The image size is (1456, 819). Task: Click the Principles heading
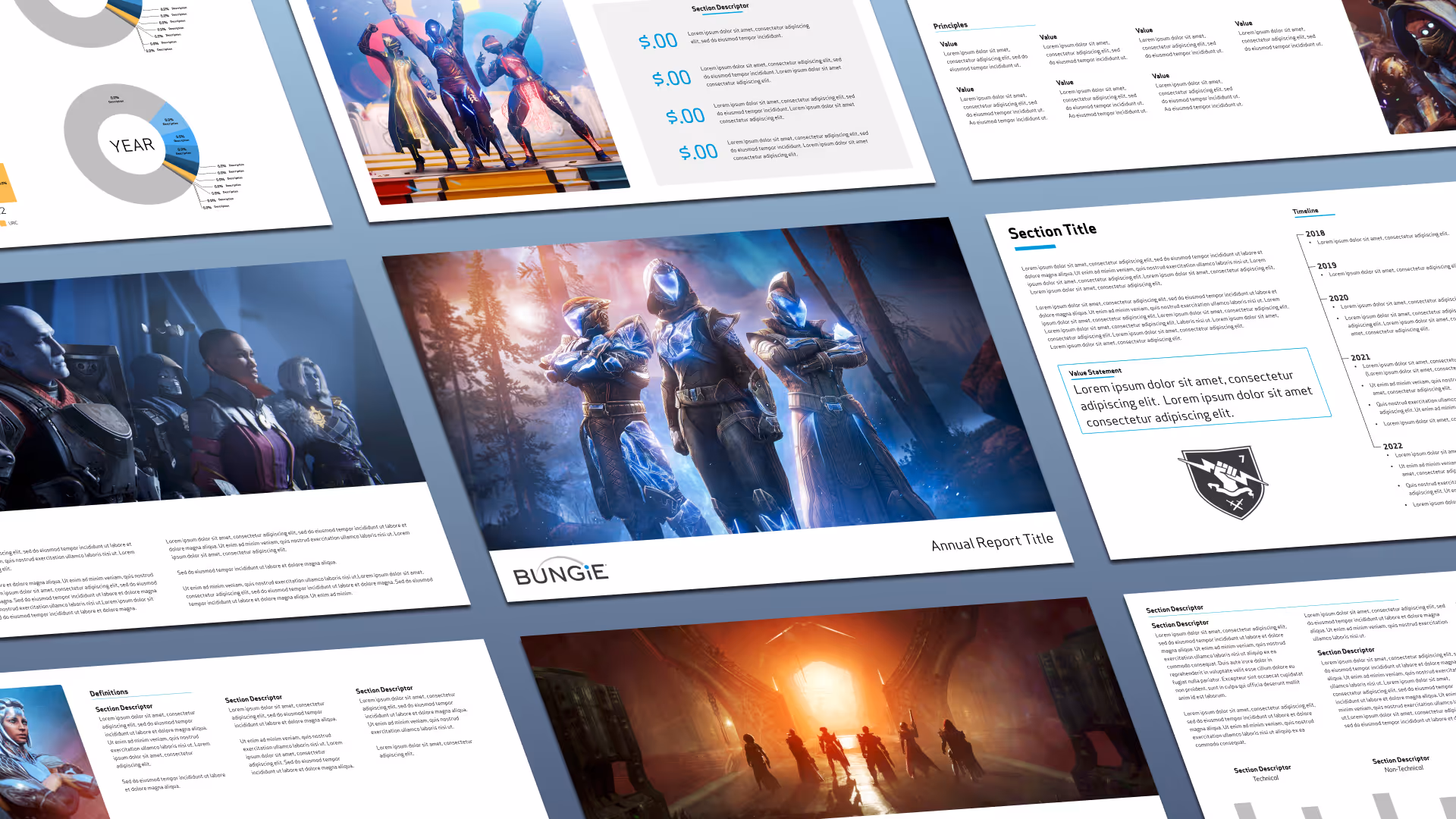coord(950,26)
